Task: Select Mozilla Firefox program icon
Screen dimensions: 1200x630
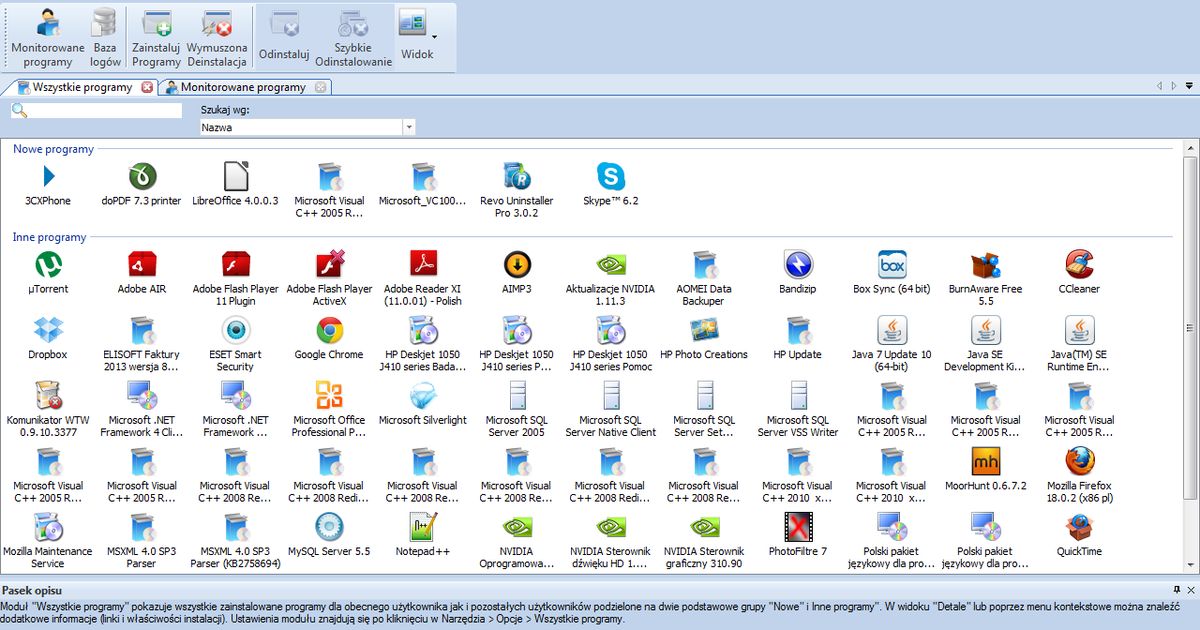Action: 1078,462
